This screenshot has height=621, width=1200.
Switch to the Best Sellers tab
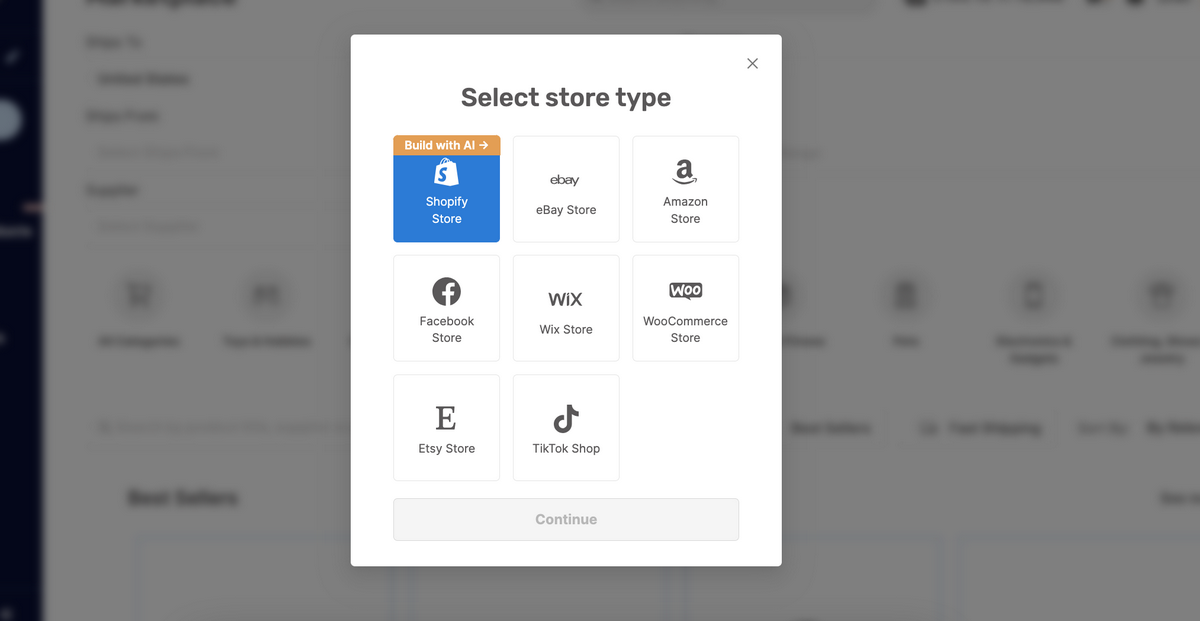point(831,428)
